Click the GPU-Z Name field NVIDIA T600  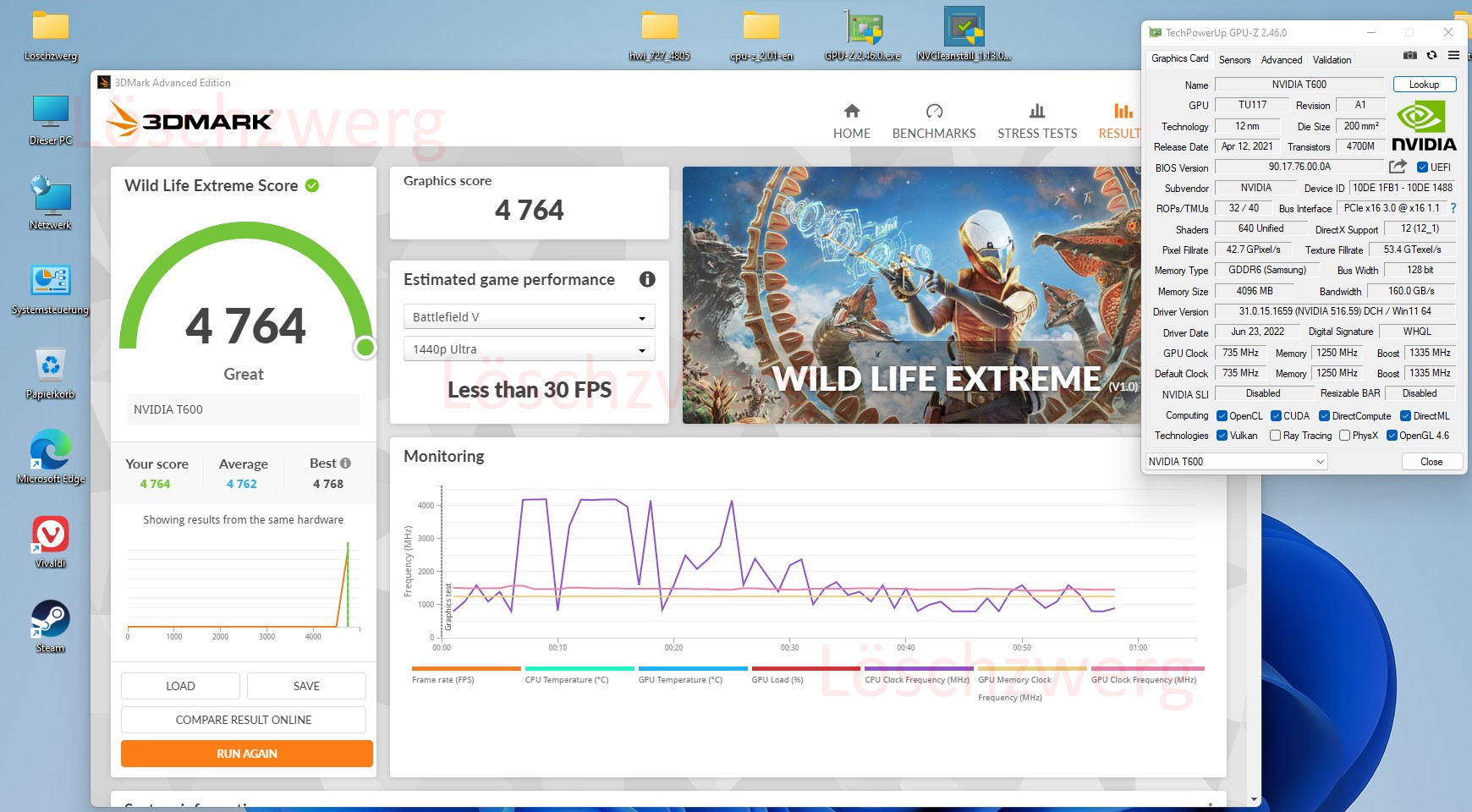click(1299, 85)
